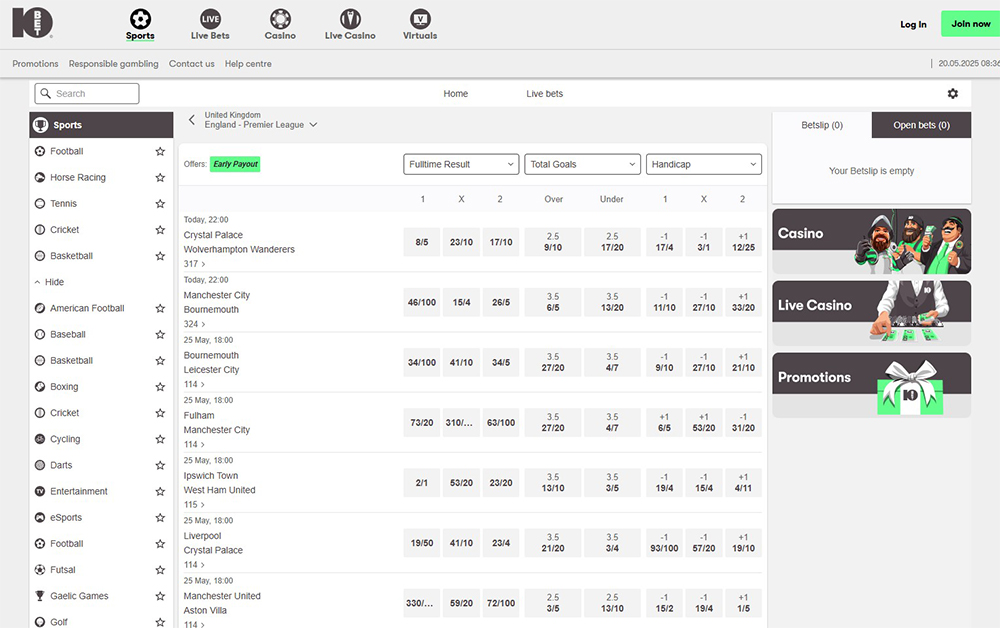Open the Help centre link
The height and width of the screenshot is (628, 1000).
[x=248, y=64]
